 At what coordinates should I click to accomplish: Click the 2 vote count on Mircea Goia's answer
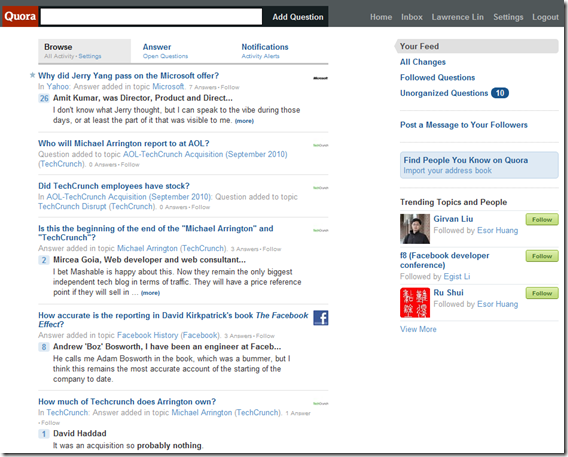tap(44, 260)
